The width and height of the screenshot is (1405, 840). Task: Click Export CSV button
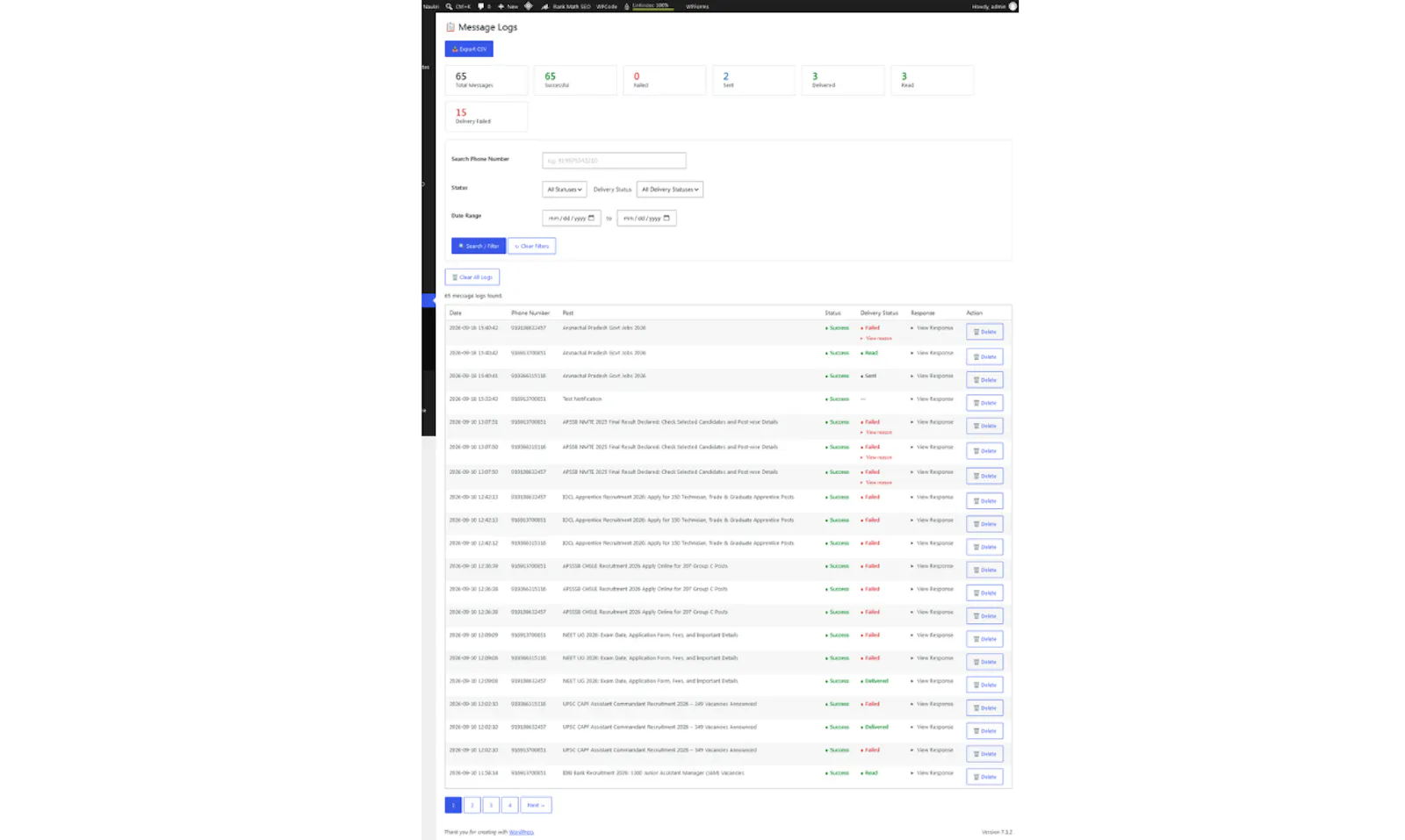pos(469,49)
